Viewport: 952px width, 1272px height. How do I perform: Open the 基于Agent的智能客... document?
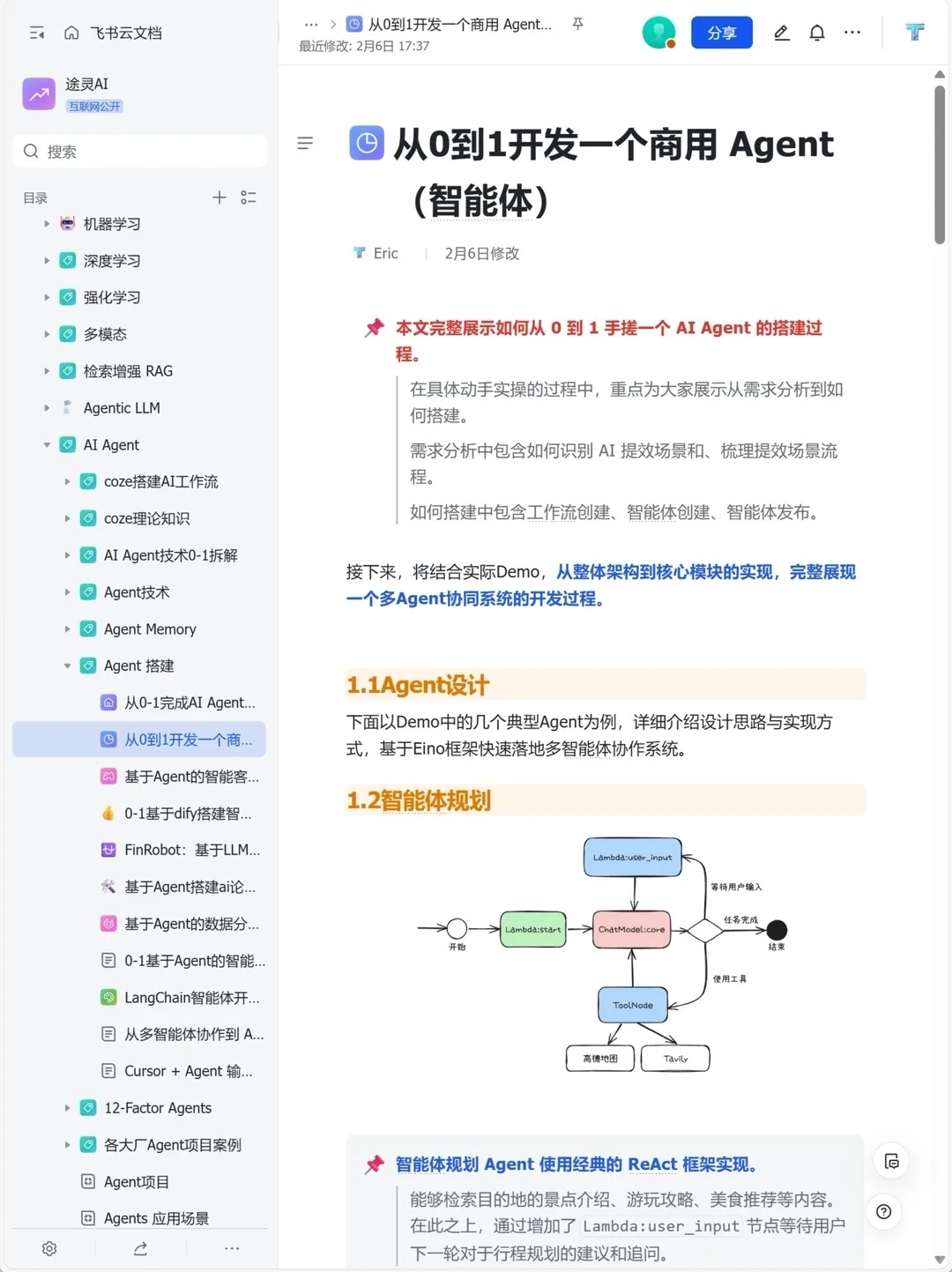pyautogui.click(x=191, y=777)
